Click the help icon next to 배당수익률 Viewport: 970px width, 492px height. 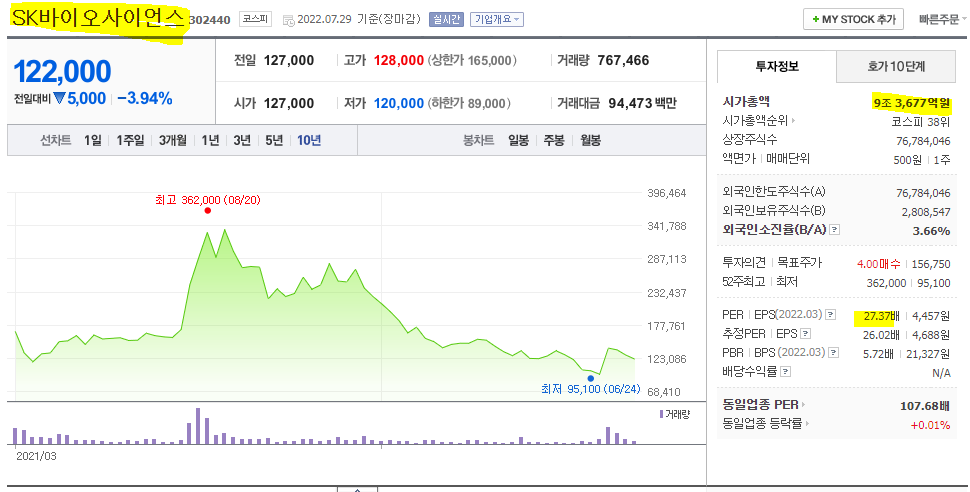(785, 372)
